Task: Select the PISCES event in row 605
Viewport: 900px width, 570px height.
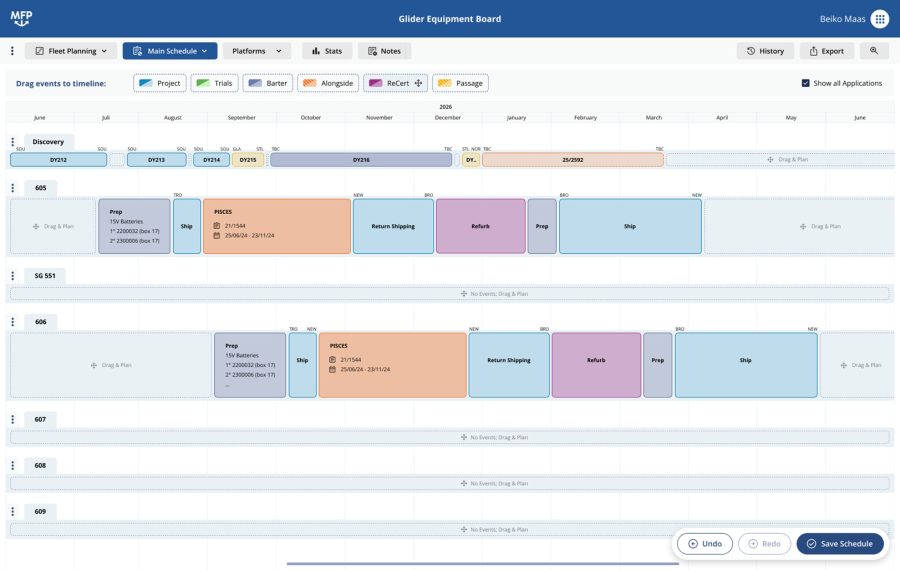Action: [276, 226]
